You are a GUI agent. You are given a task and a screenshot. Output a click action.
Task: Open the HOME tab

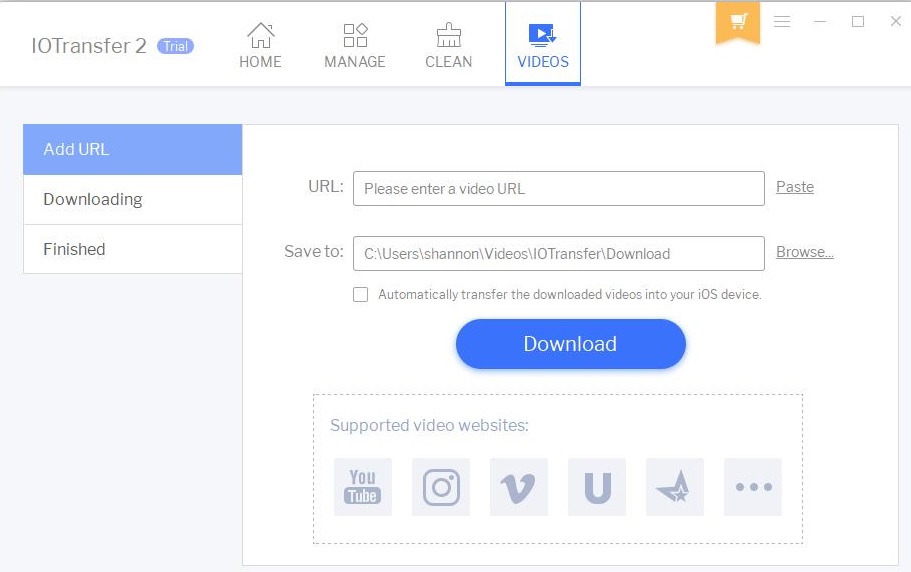(x=260, y=45)
